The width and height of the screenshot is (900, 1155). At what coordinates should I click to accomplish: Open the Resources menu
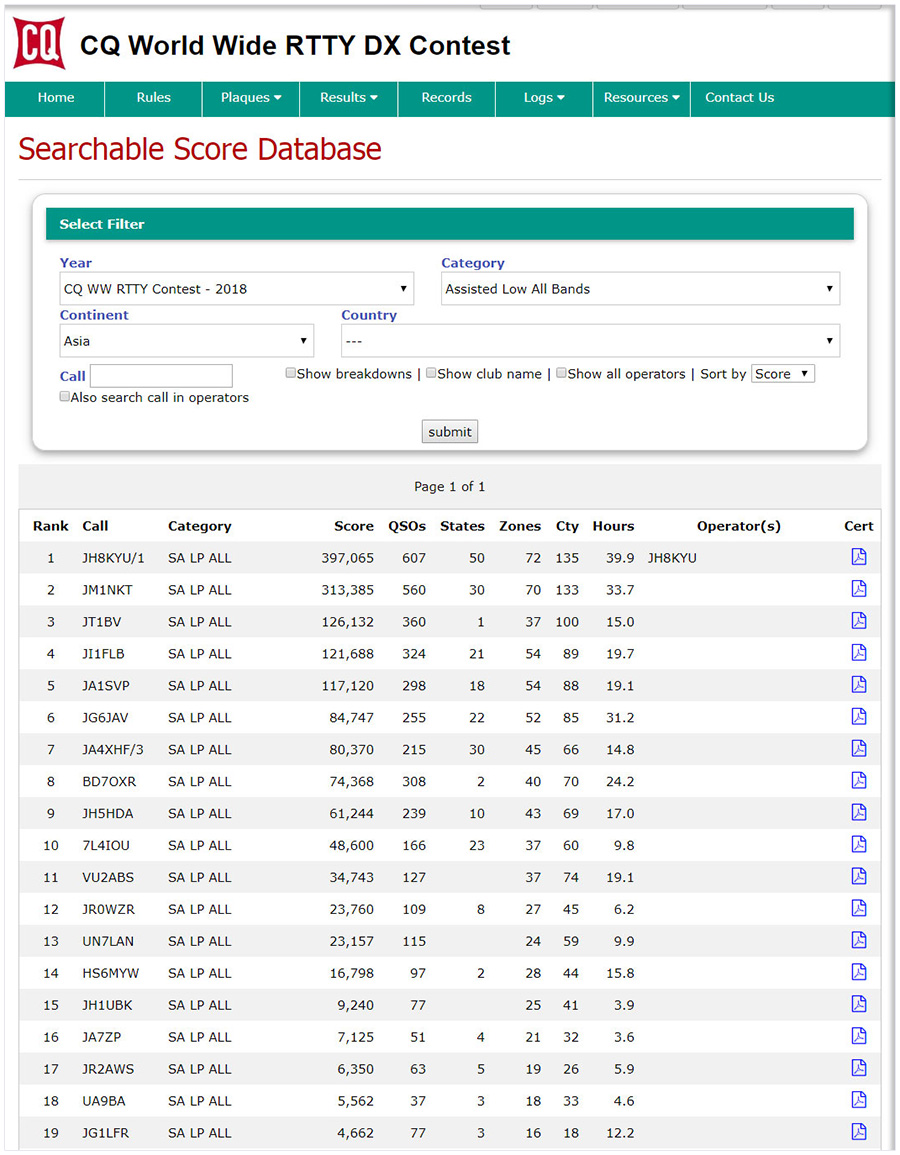641,98
